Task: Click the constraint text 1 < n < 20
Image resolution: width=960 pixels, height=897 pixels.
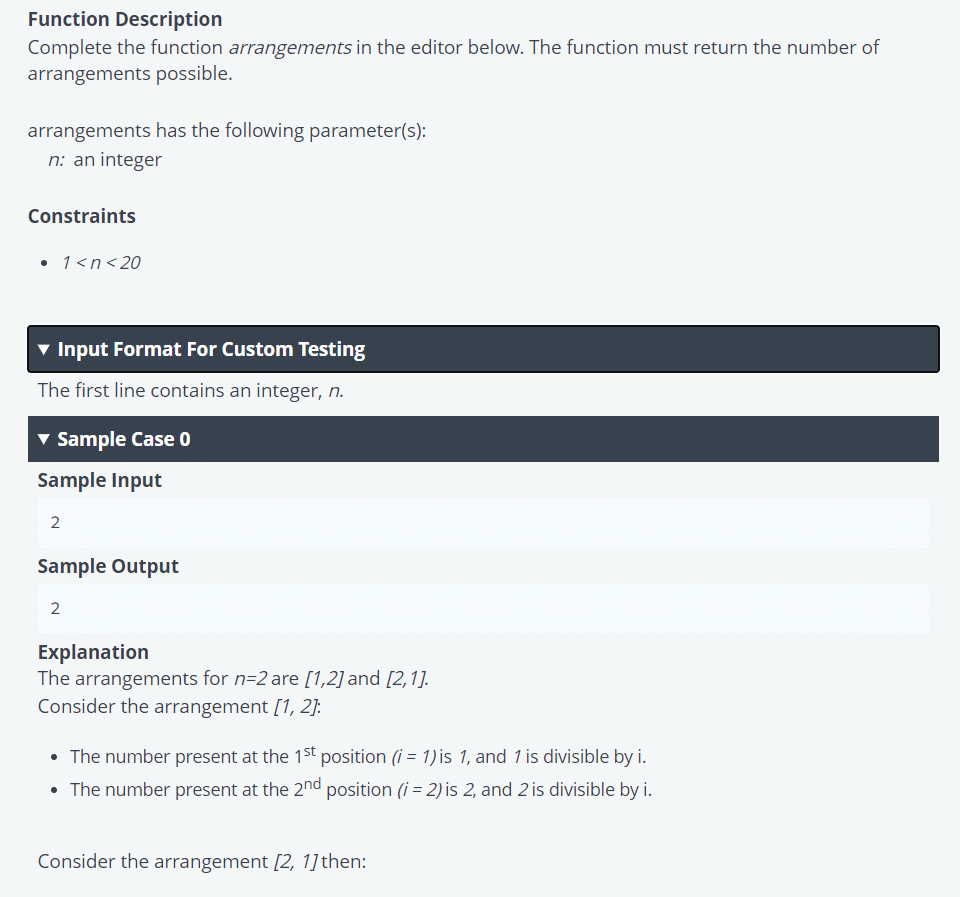Action: point(101,263)
